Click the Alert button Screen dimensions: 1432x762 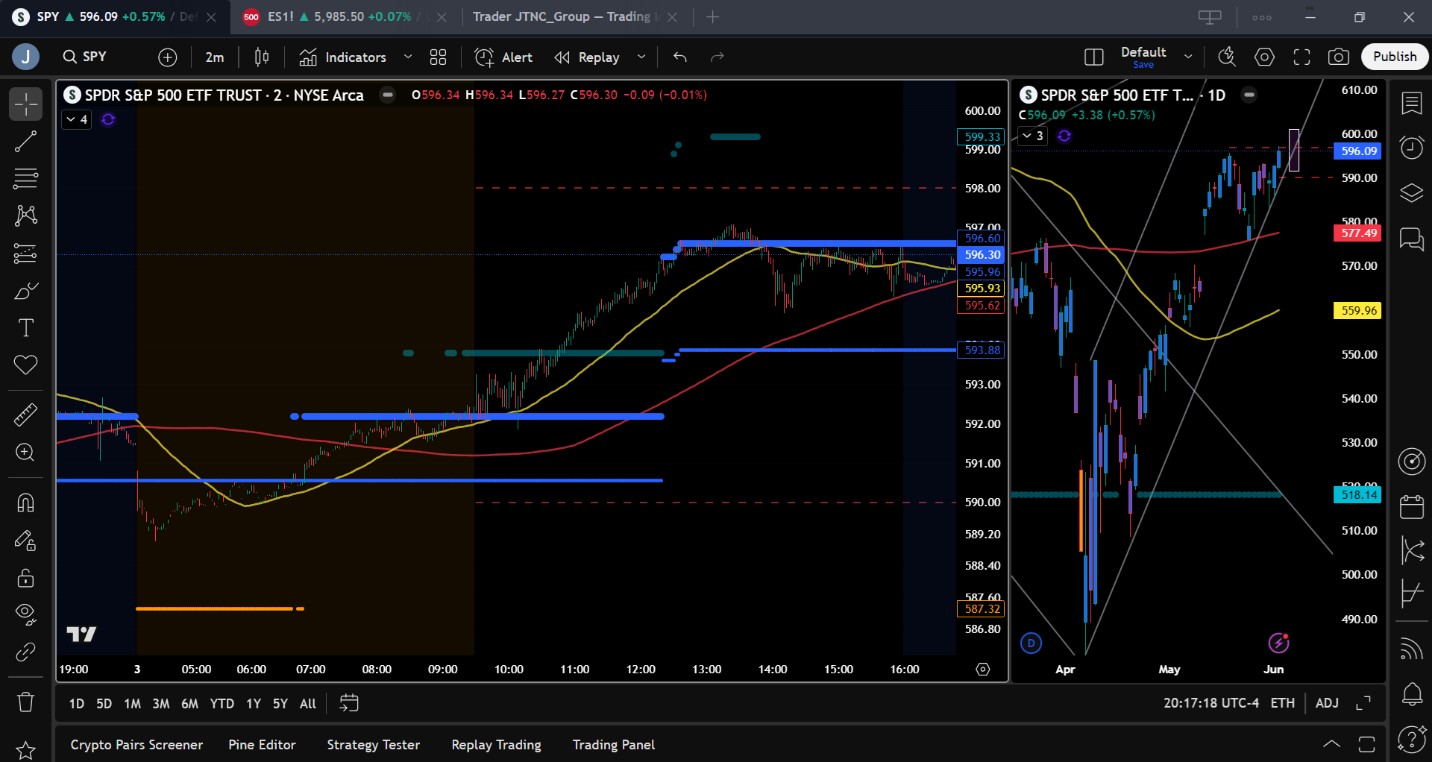pos(504,57)
